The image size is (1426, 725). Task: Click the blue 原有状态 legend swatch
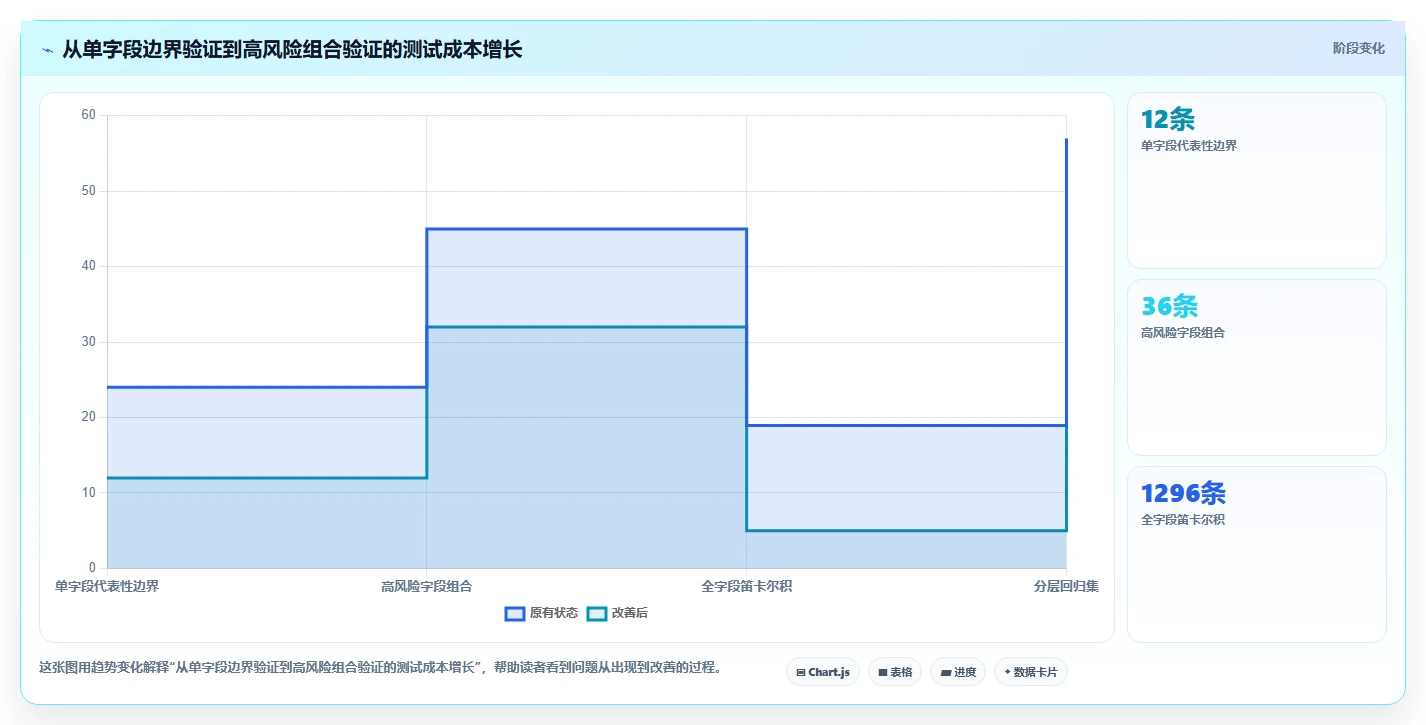(x=515, y=613)
